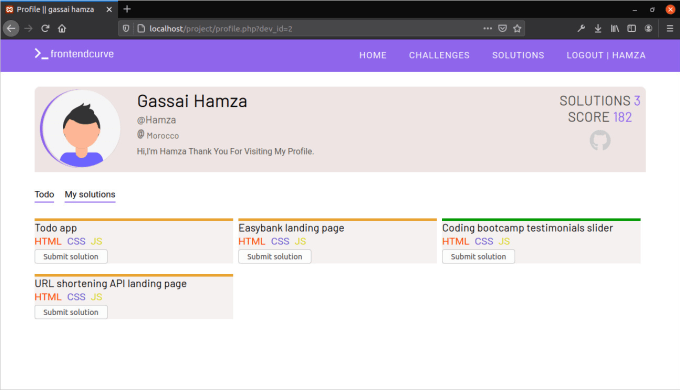Submit solution for Easybank landing page
This screenshot has height=390, width=680.
(275, 256)
